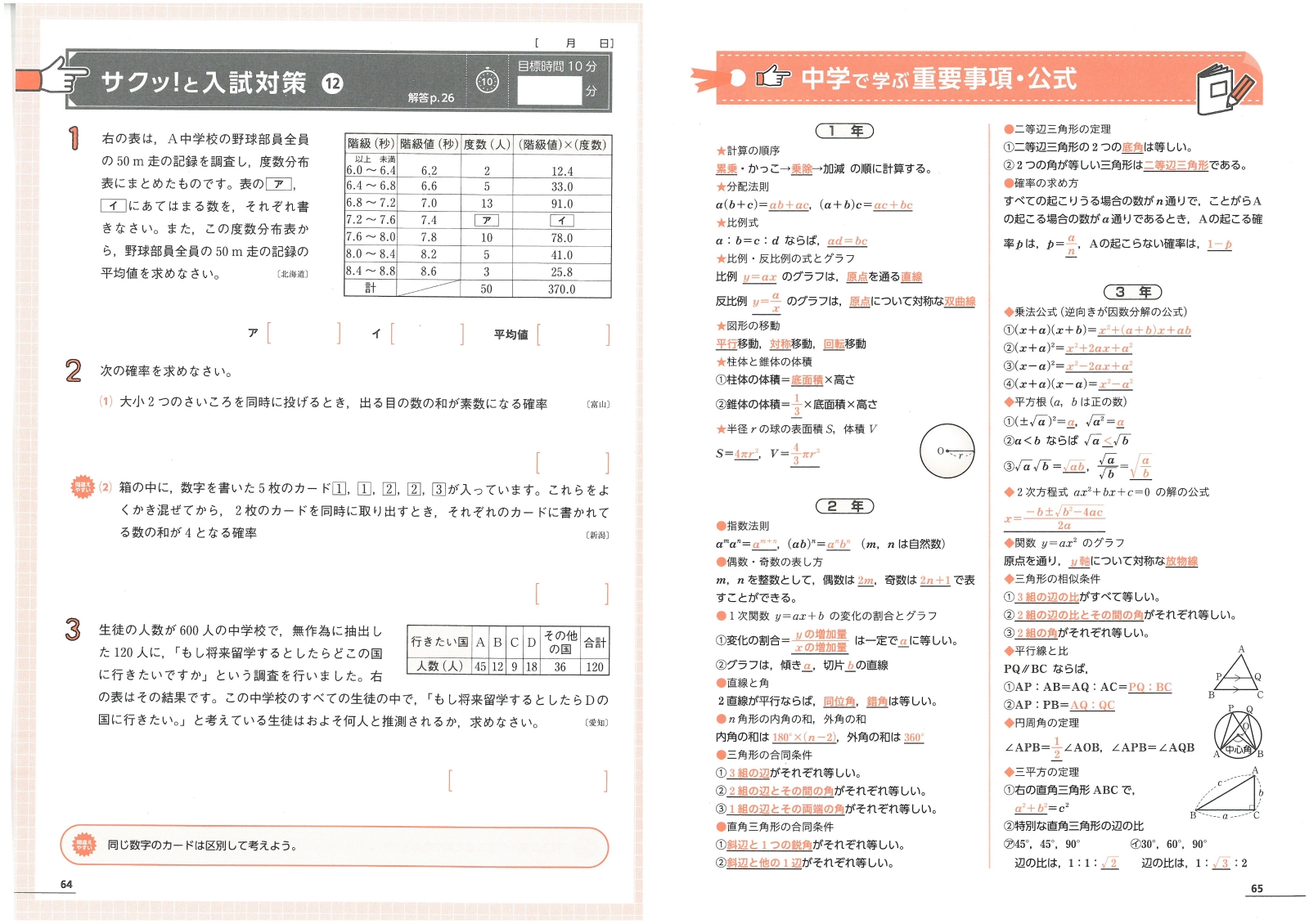Click the circled number 12 in the title
The image size is (1309, 924).
coord(332,83)
